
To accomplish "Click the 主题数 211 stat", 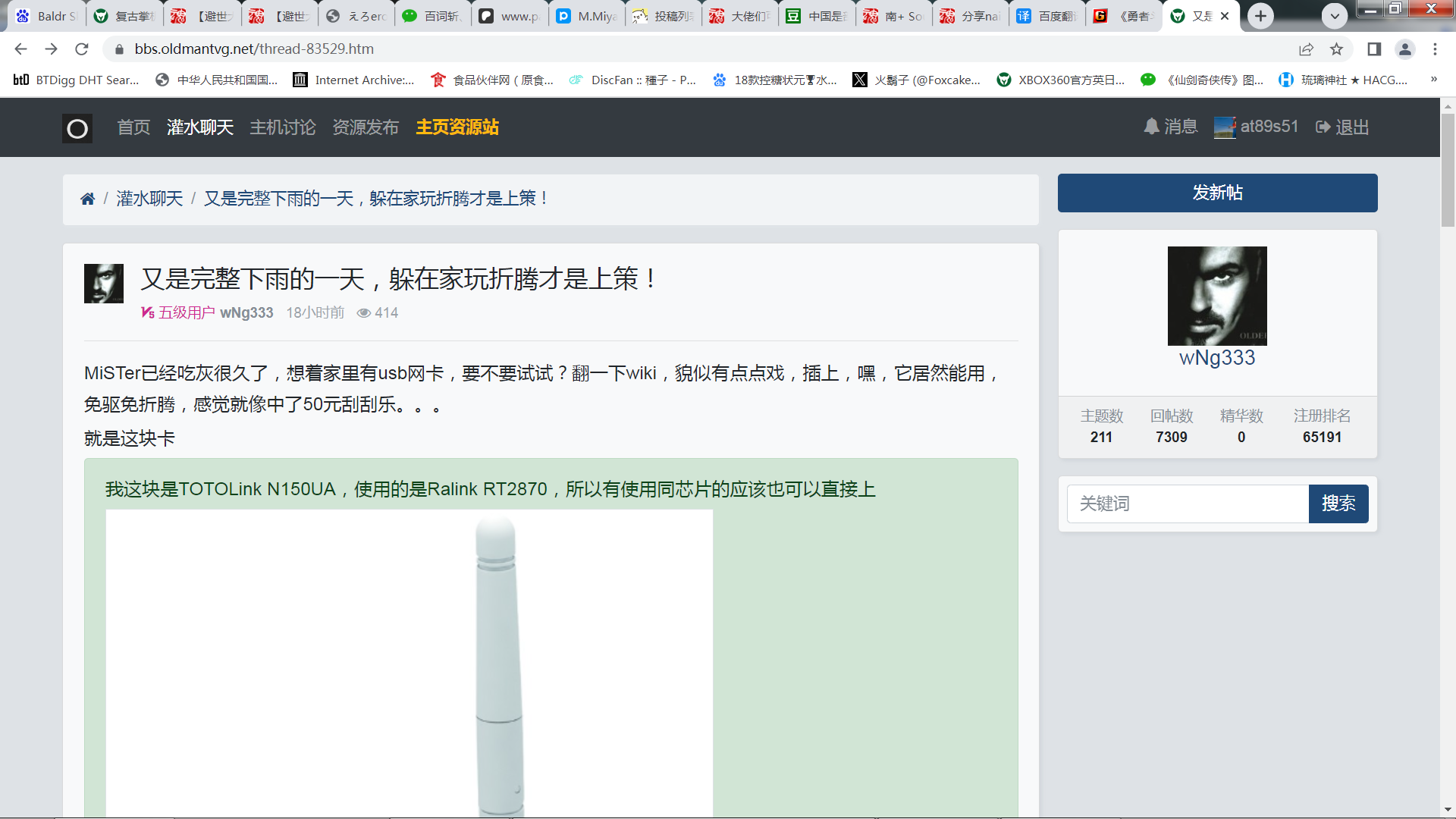I will [x=1101, y=426].
